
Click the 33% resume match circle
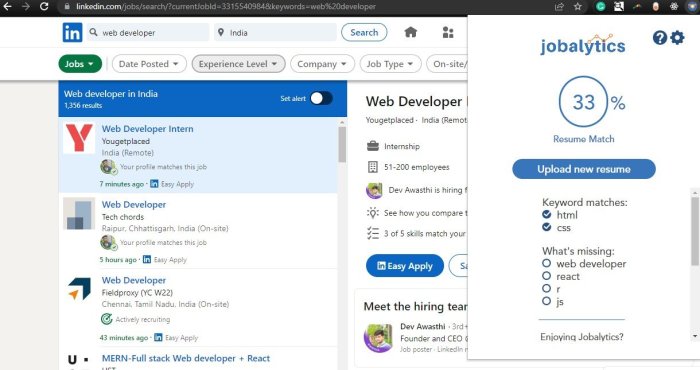point(583,102)
